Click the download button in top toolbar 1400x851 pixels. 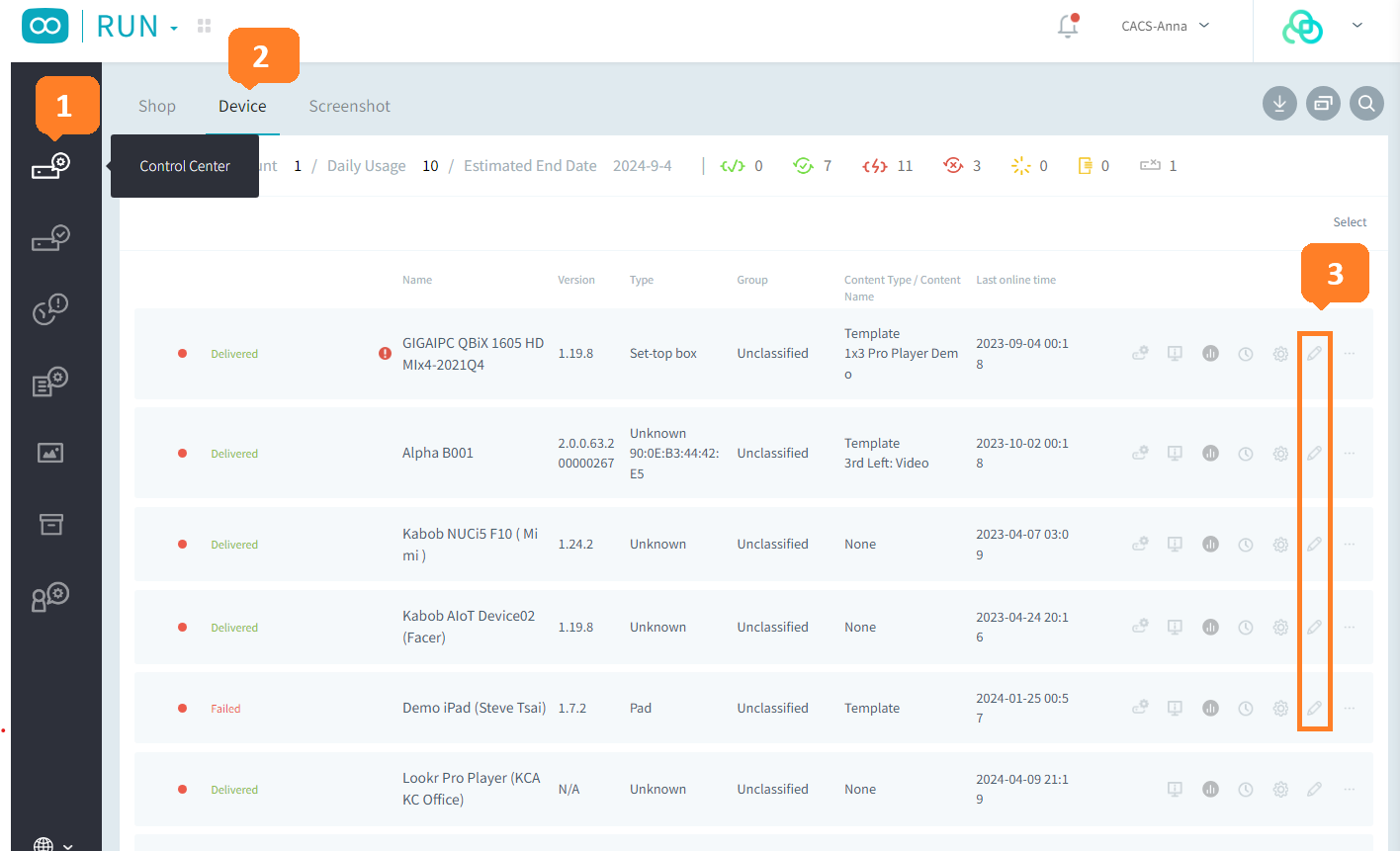tap(1279, 103)
